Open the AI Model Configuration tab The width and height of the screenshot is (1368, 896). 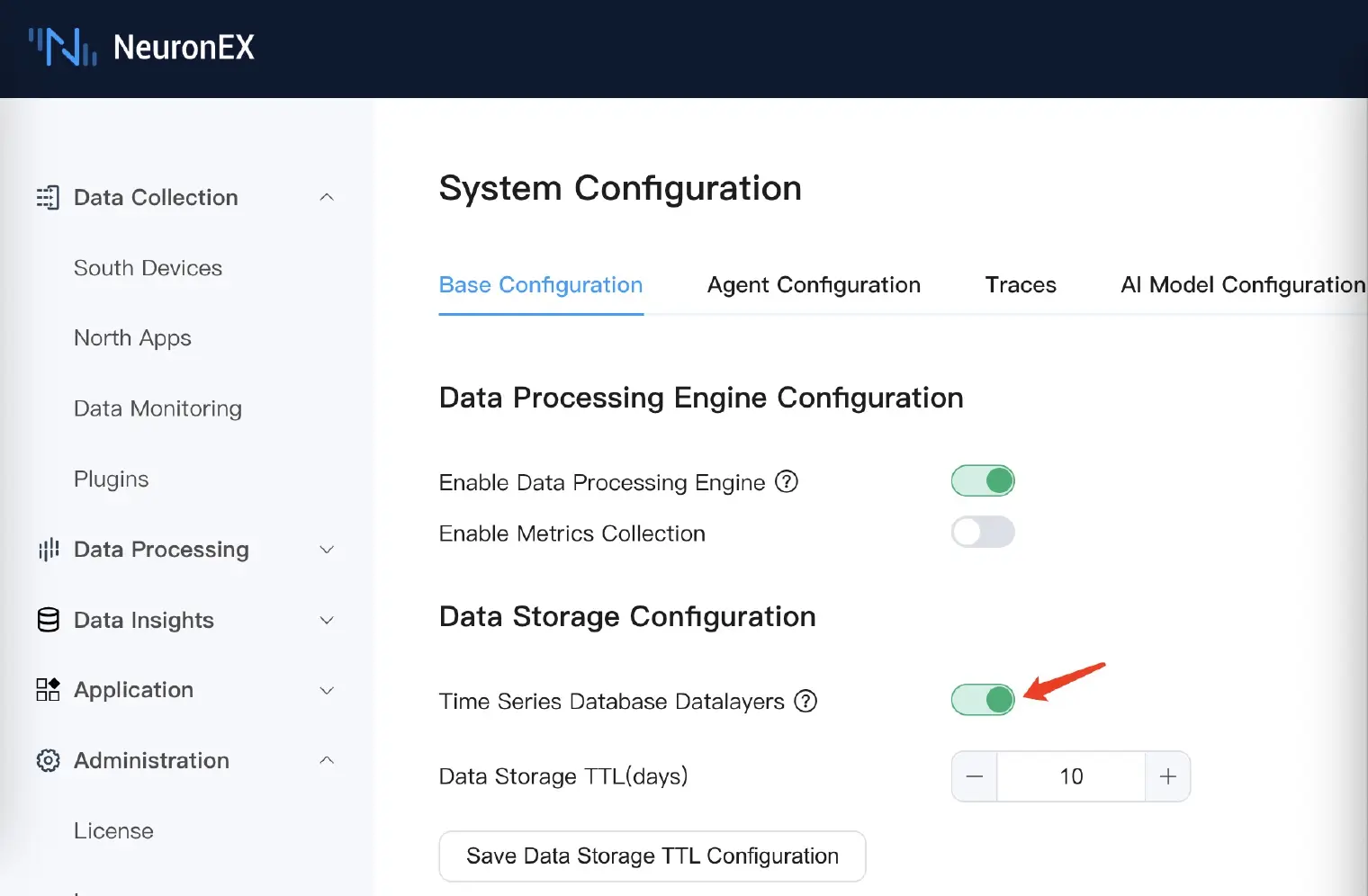(1243, 284)
